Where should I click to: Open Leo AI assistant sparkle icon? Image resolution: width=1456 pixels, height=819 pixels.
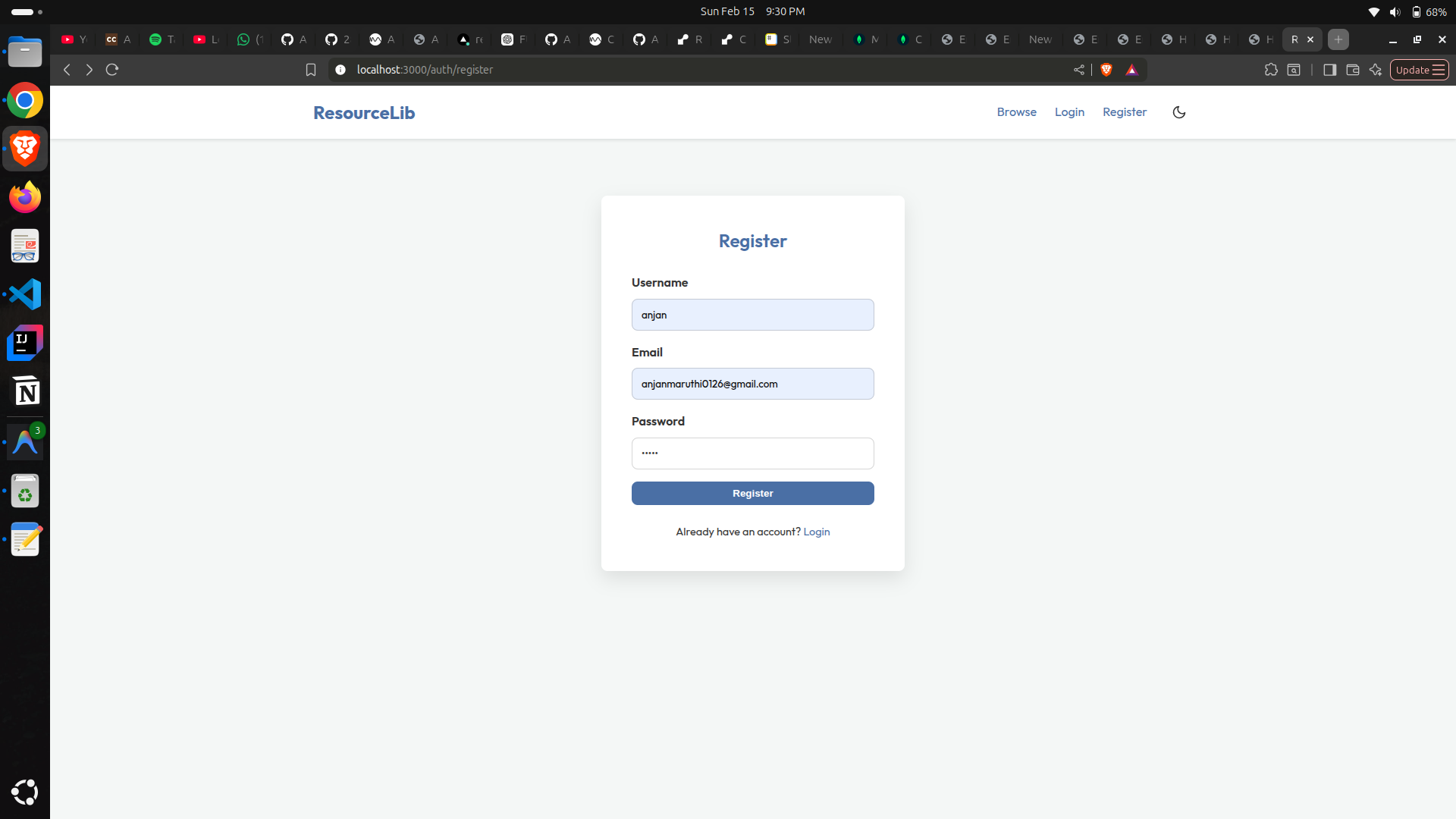1376,70
